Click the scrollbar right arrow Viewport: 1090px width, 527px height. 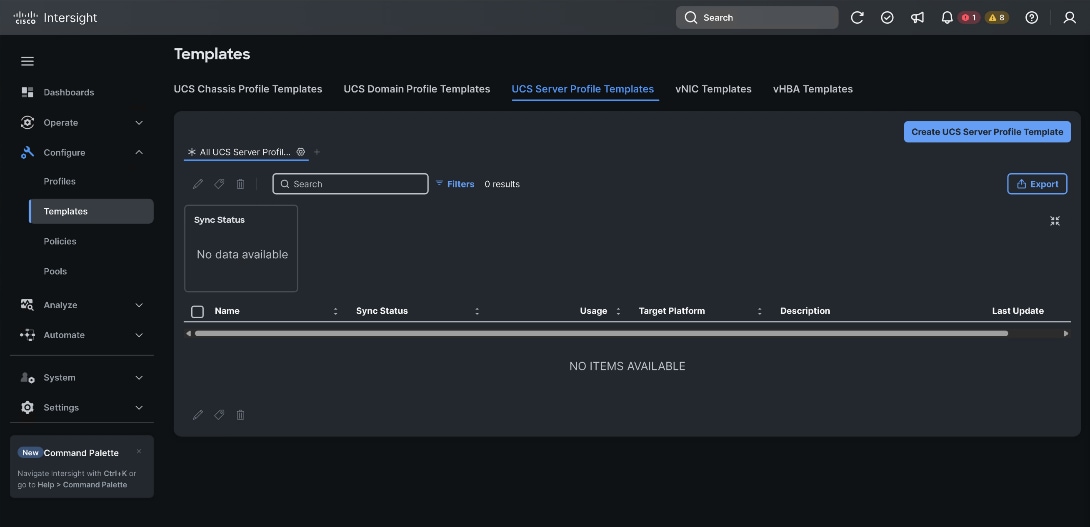click(x=1066, y=334)
